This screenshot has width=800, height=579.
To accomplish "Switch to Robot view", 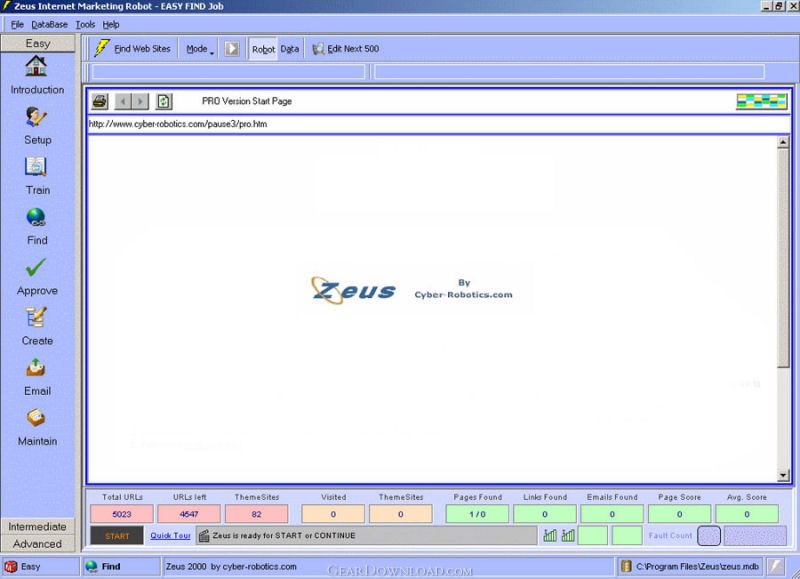I will click(263, 48).
